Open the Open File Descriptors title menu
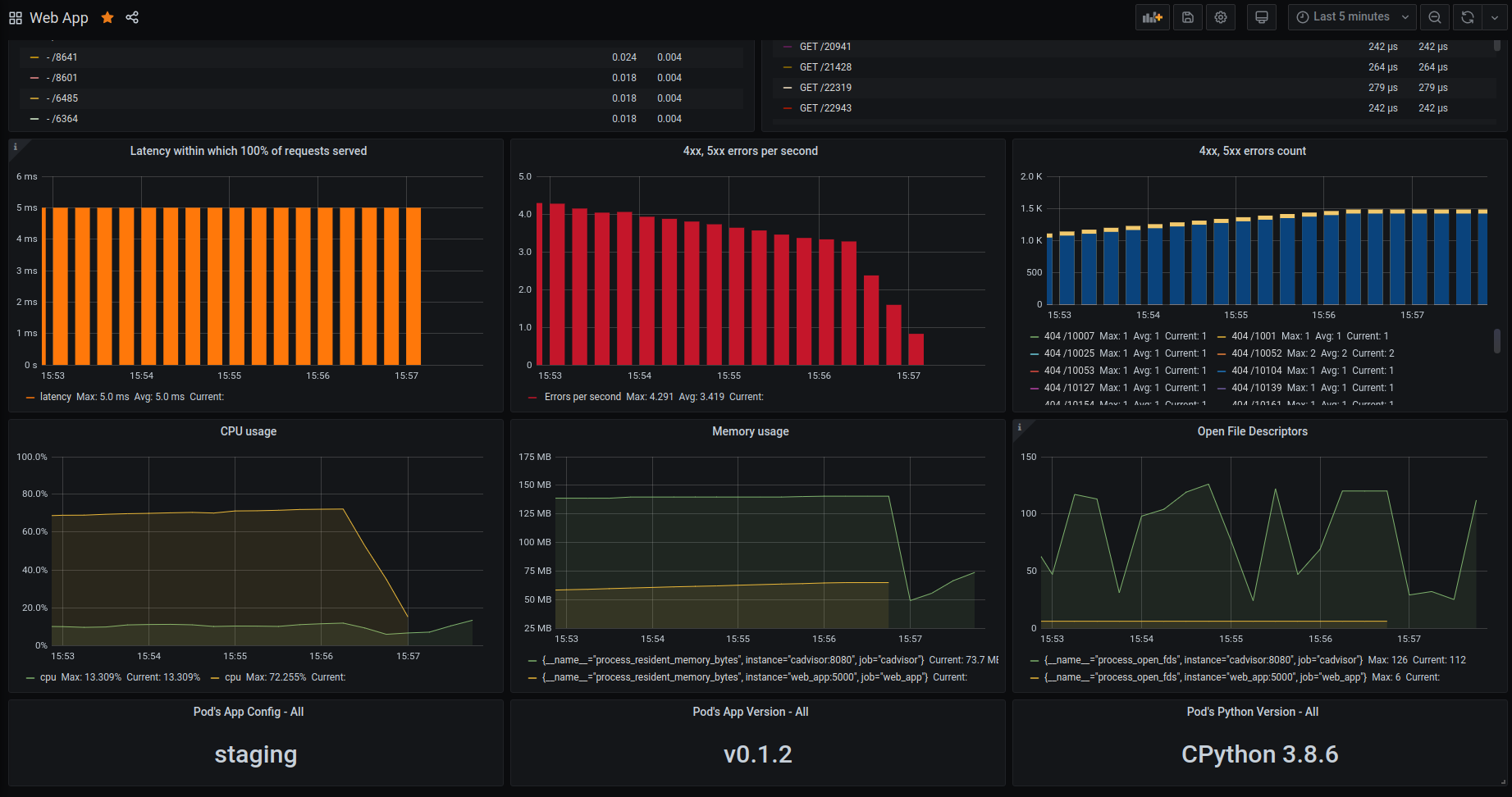This screenshot has width=1512, height=797. tap(1253, 431)
